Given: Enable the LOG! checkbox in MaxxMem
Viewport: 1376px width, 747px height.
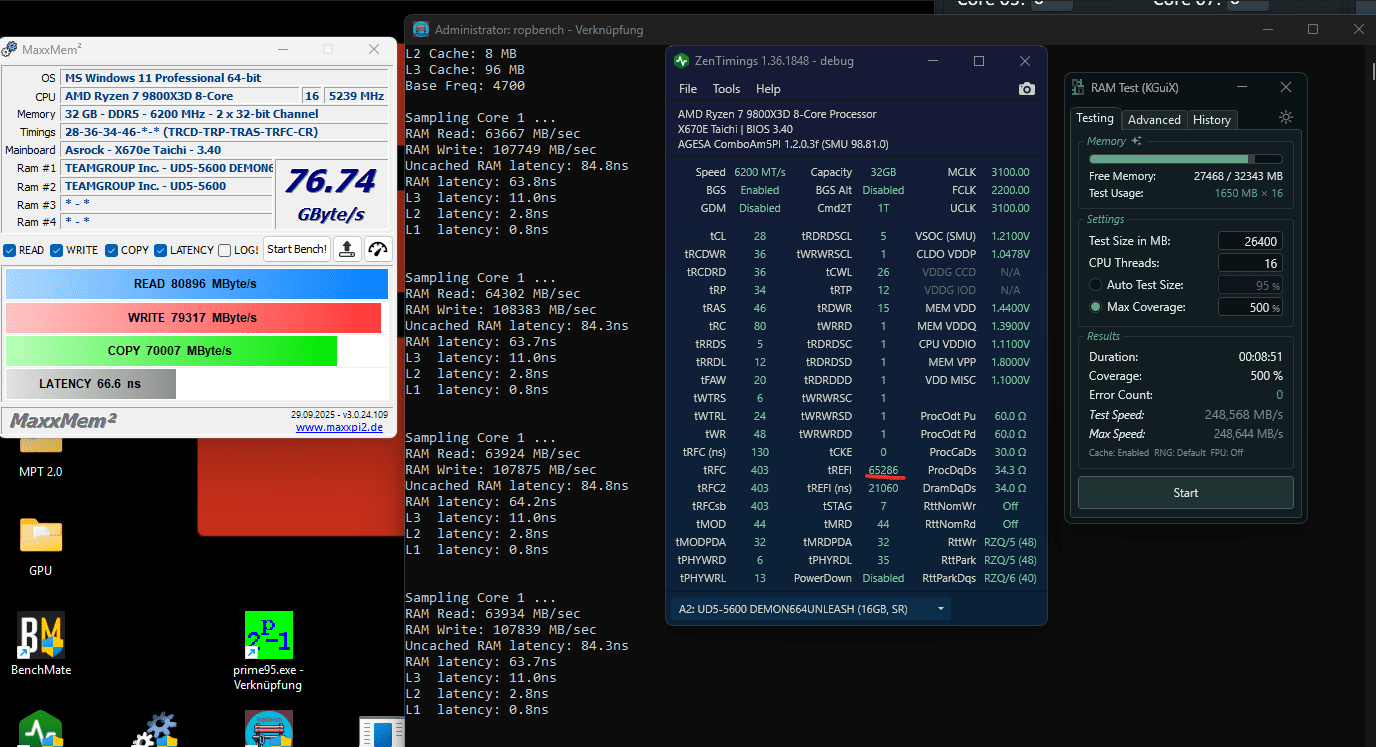Looking at the screenshot, I should tap(225, 250).
